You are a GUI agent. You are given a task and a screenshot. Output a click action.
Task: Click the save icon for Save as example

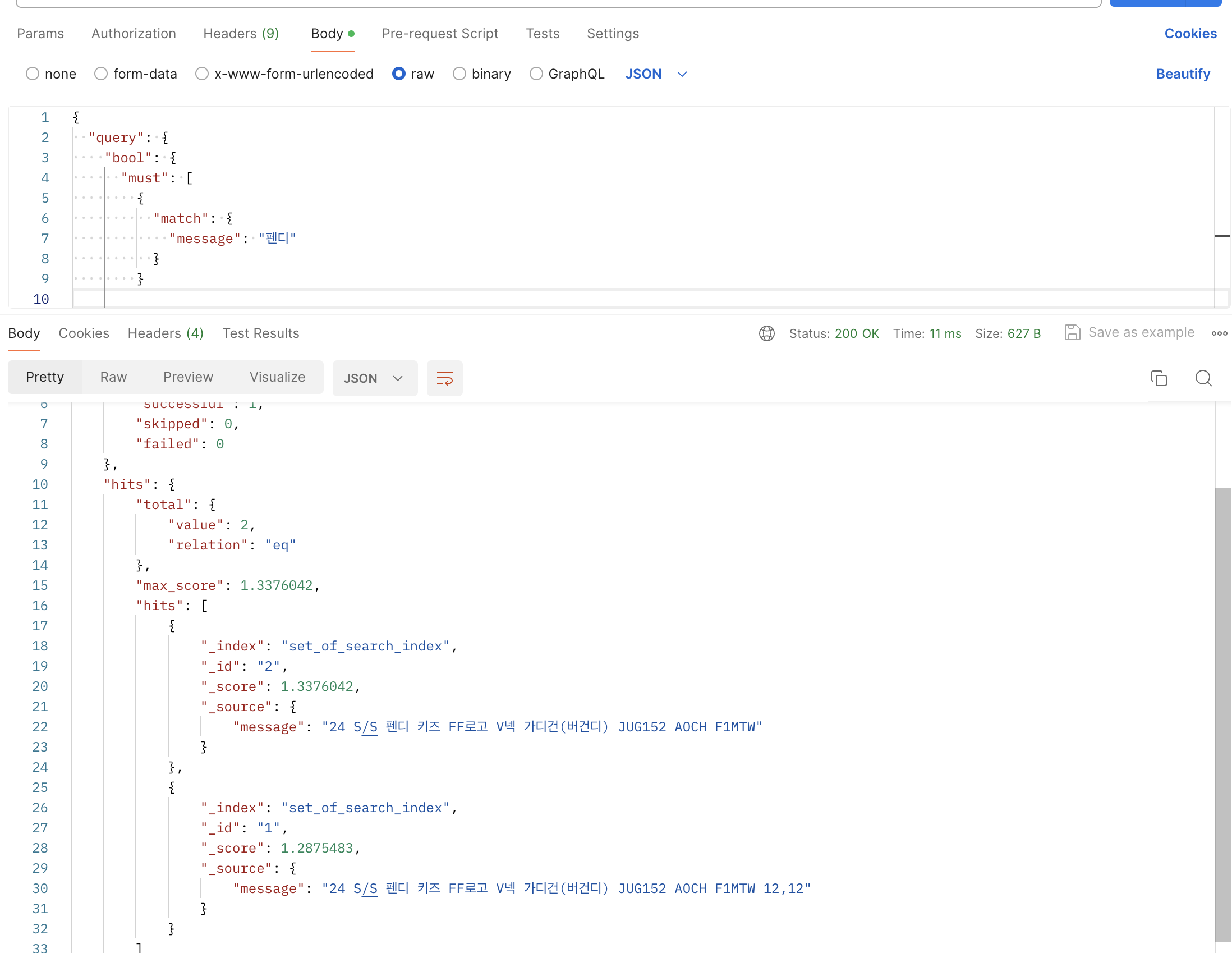pyautogui.click(x=1072, y=332)
